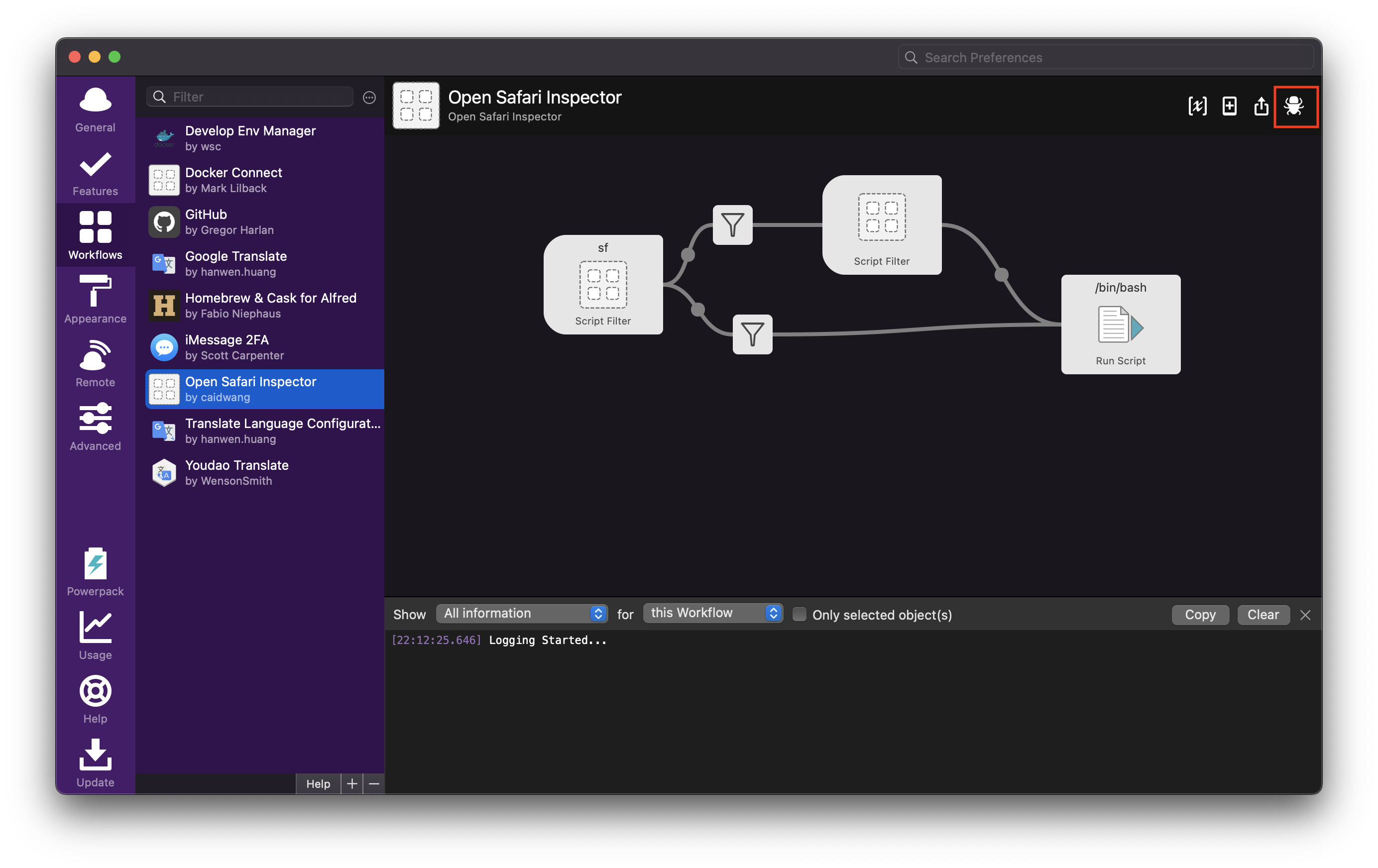Enable Only selected object(s) checkbox
The height and width of the screenshot is (868, 1378).
coord(800,614)
